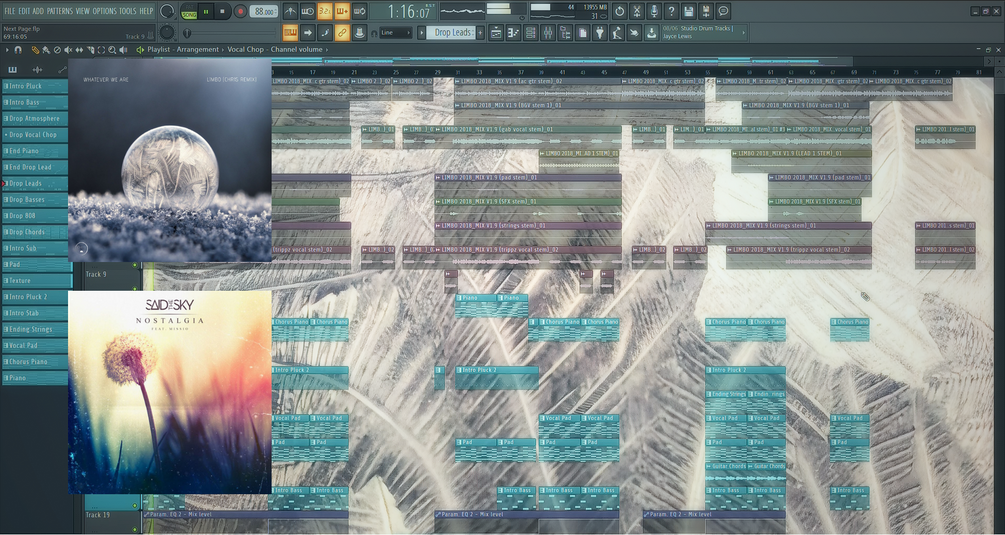Click arrow left of Drop Leads pattern

click(422, 33)
